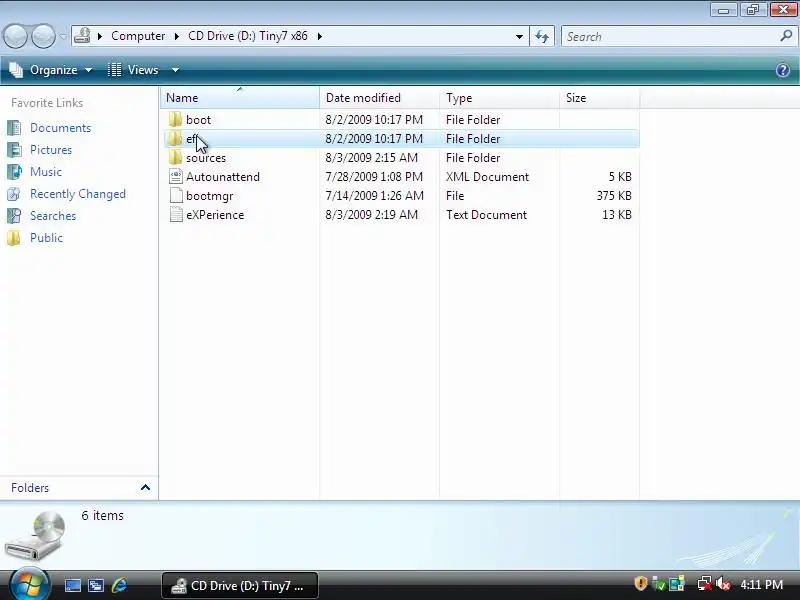Open Documents favorite link
This screenshot has height=600, width=800.
click(60, 128)
